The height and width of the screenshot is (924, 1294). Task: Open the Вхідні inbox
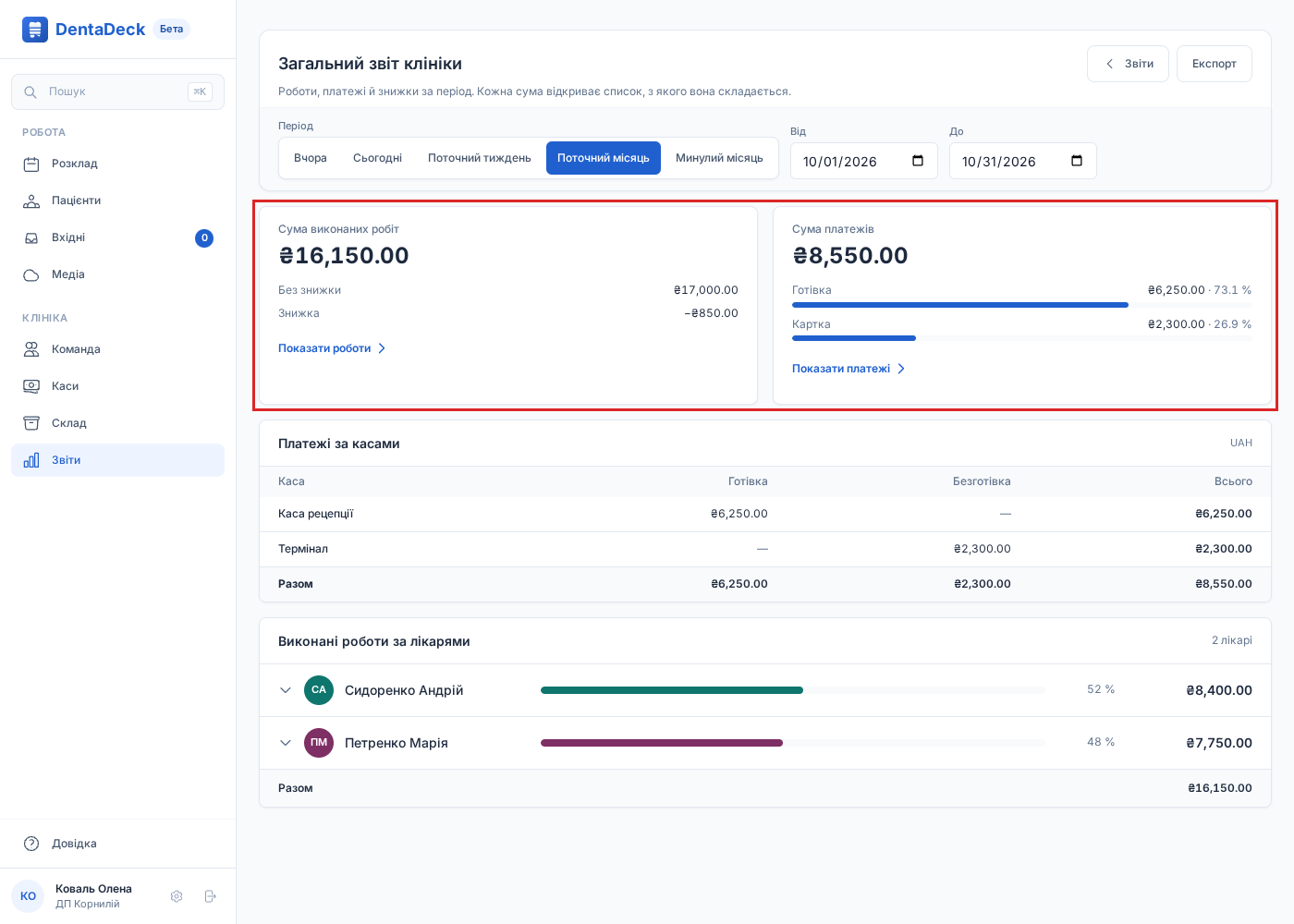pos(118,238)
